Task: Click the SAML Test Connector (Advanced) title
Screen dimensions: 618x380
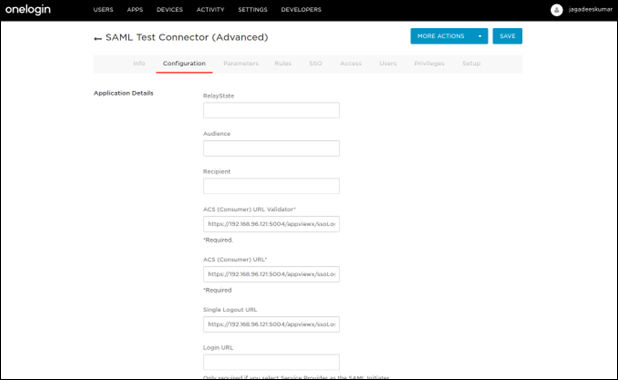Action: [x=187, y=37]
